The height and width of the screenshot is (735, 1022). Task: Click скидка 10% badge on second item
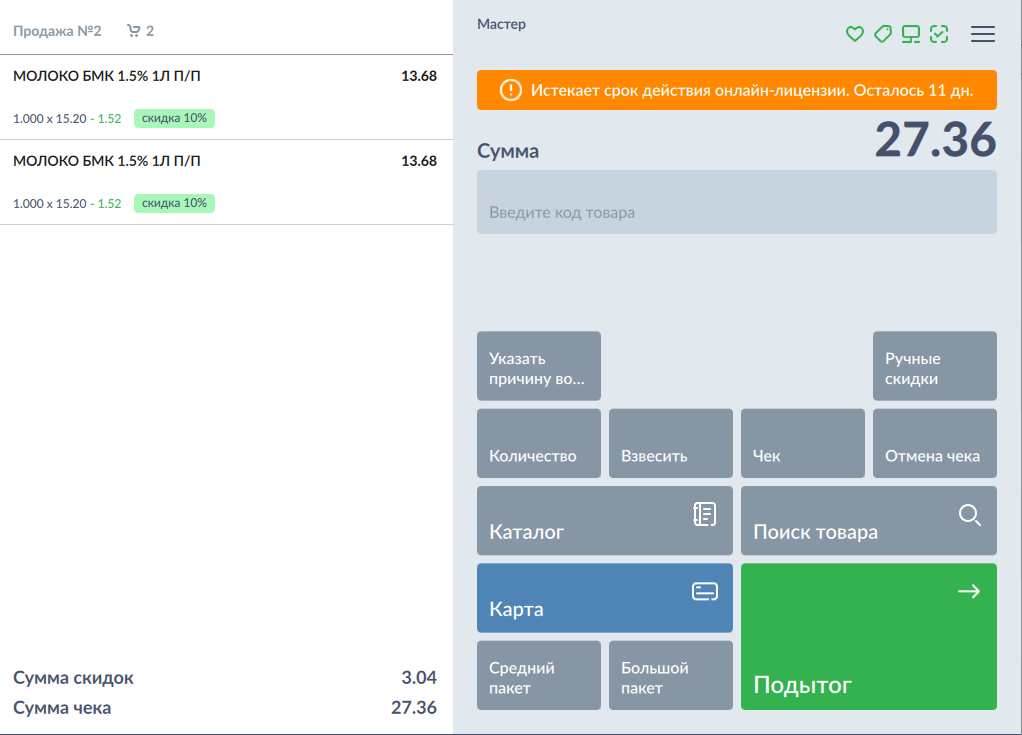point(174,203)
